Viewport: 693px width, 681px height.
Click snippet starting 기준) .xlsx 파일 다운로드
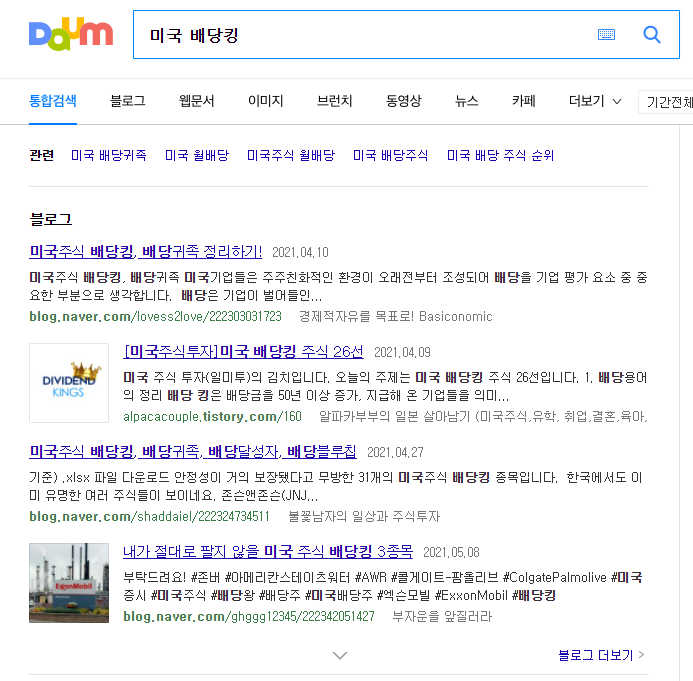coord(336,486)
